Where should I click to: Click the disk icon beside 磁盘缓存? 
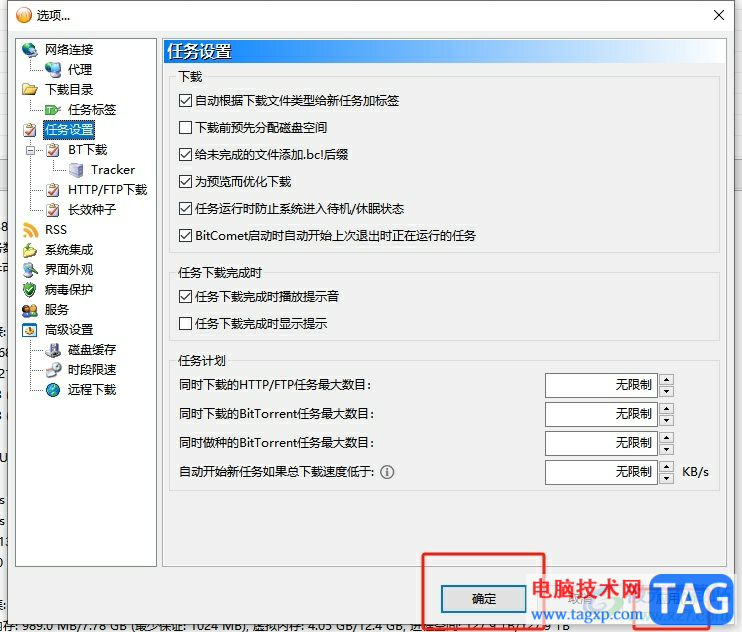pos(53,350)
